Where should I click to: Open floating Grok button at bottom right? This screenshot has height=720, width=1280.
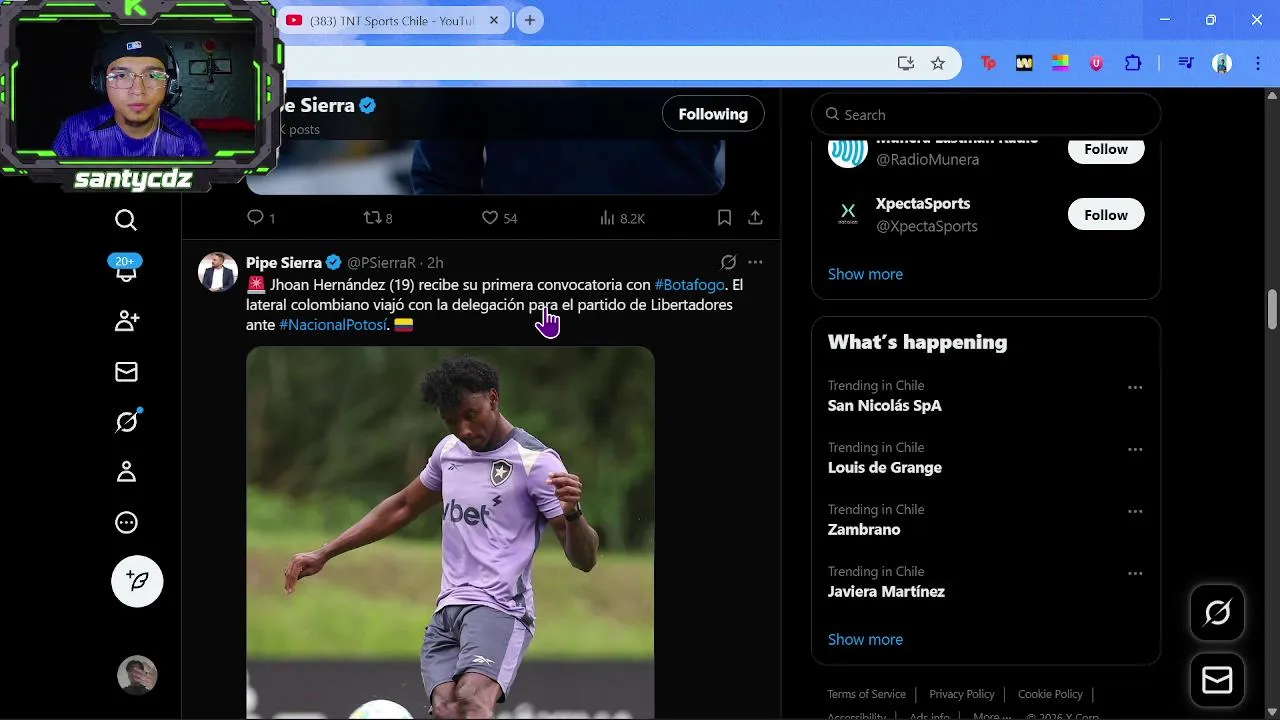click(1217, 613)
